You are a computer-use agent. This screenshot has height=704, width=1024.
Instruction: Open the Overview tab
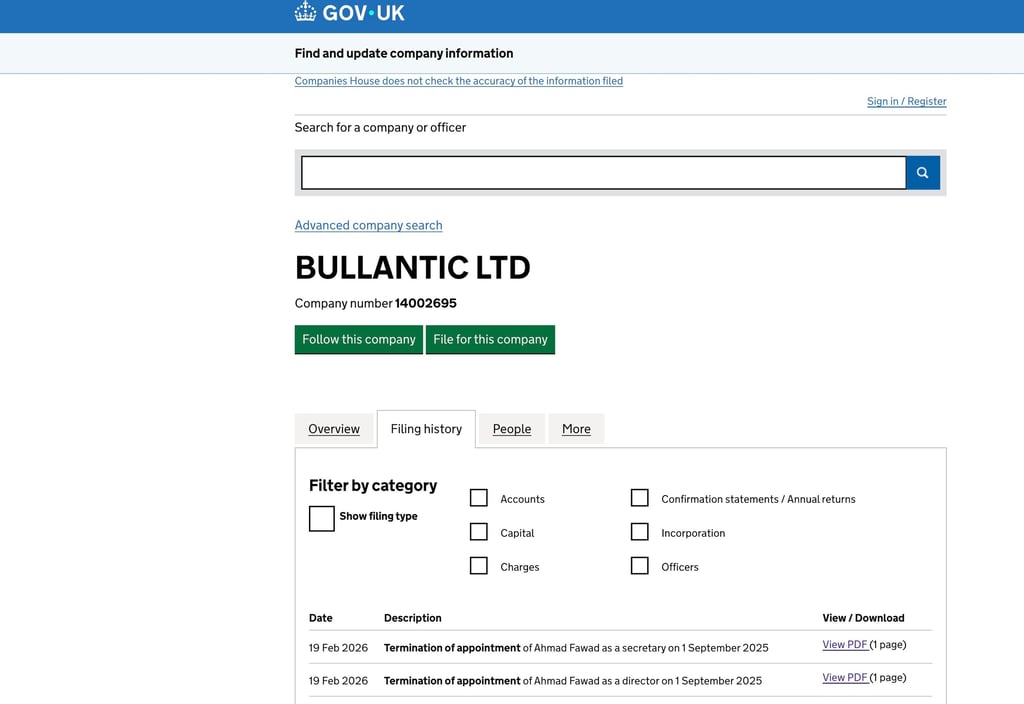[x=334, y=429]
